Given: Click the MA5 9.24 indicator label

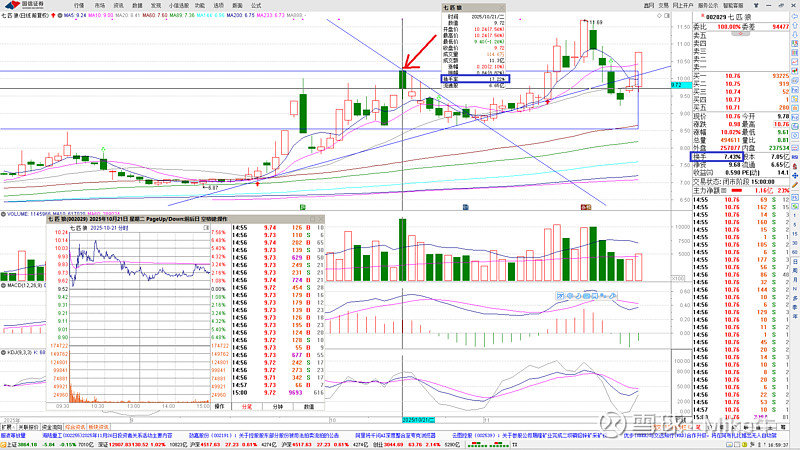Looking at the screenshot, I should pos(75,16).
